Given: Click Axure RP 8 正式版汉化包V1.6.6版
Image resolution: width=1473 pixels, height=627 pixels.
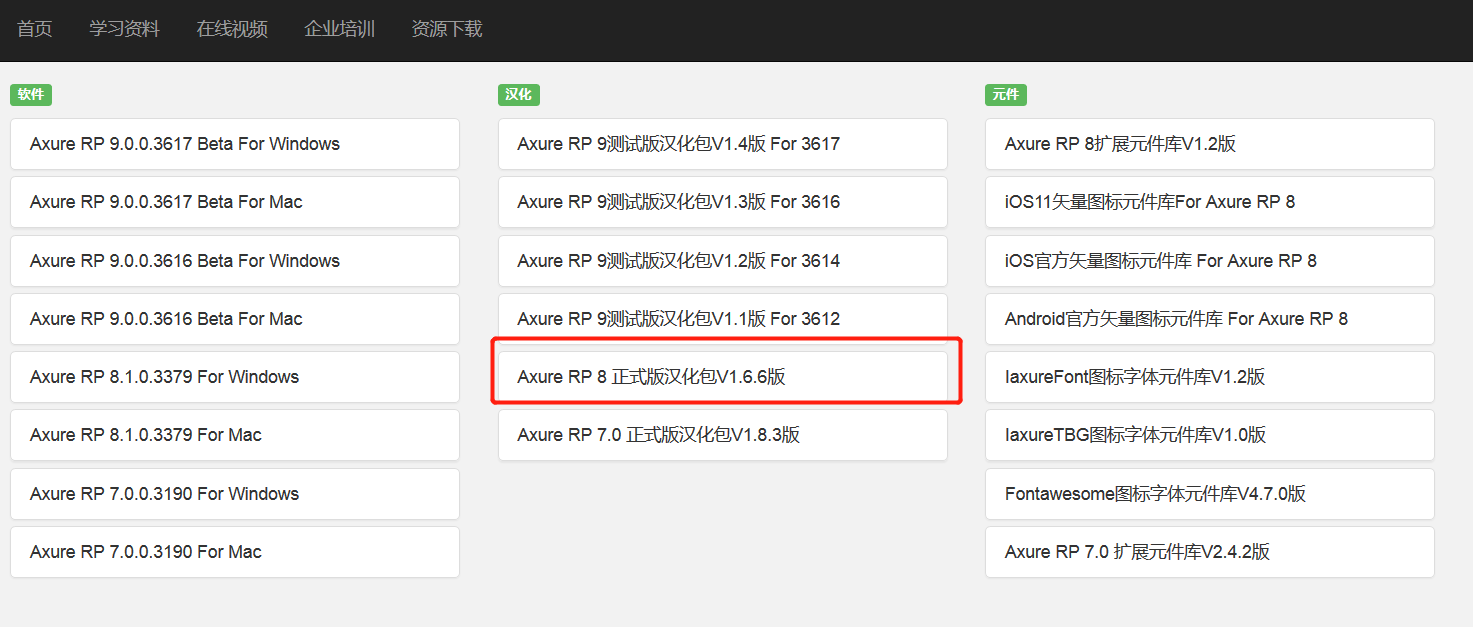Looking at the screenshot, I should tap(723, 377).
